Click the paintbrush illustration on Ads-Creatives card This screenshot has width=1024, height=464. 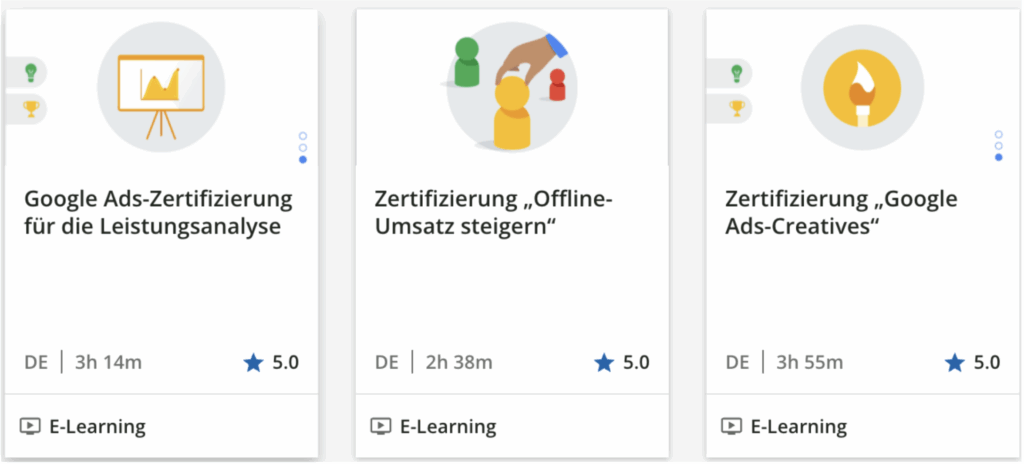[x=862, y=88]
